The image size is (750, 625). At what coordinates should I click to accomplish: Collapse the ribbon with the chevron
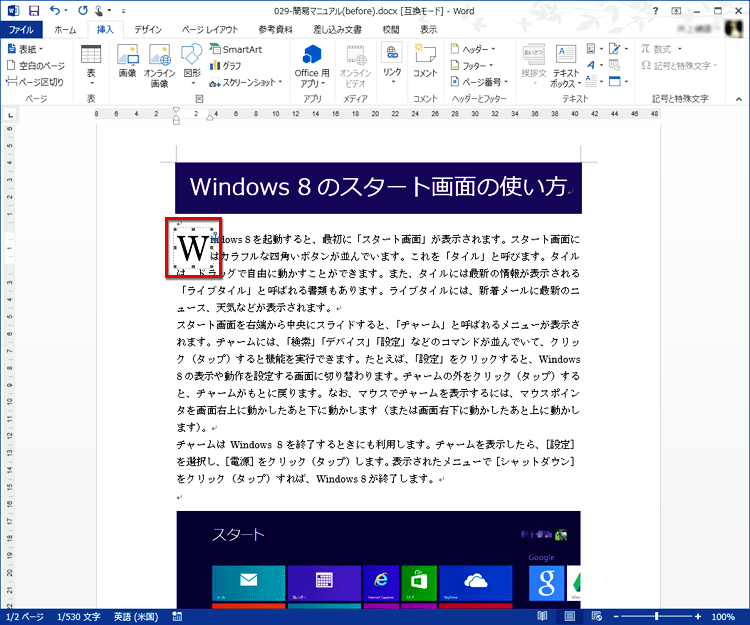(739, 99)
